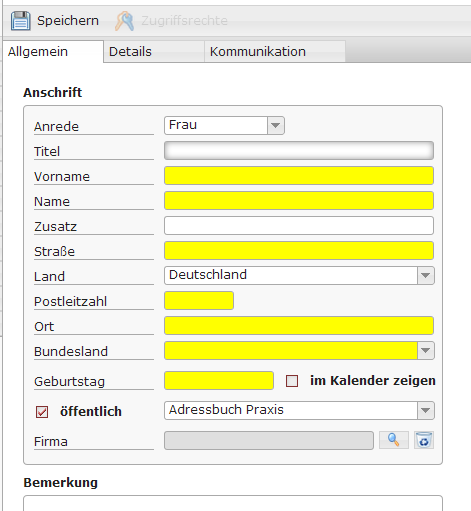Open the Land dropdown showing Deutschland
The image size is (471, 511).
pos(299,275)
